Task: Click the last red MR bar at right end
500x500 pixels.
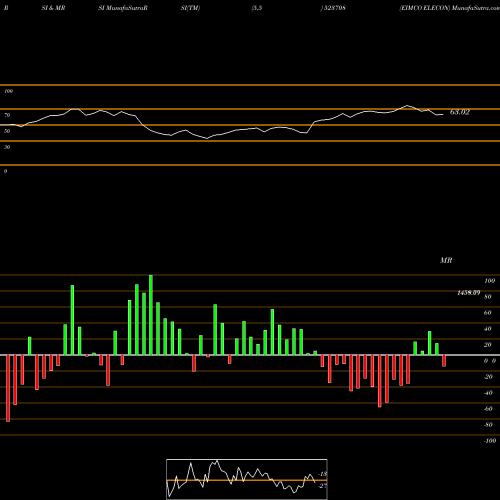Action: [444, 361]
